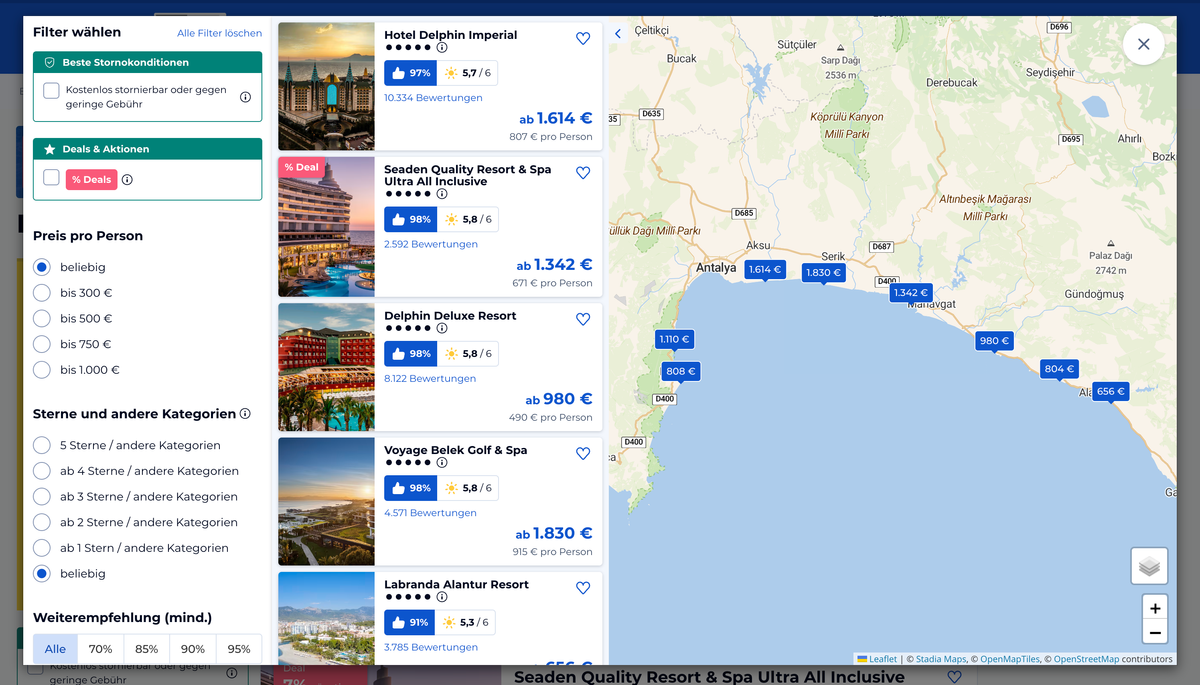Collapse the map with the left chevron

coord(617,33)
